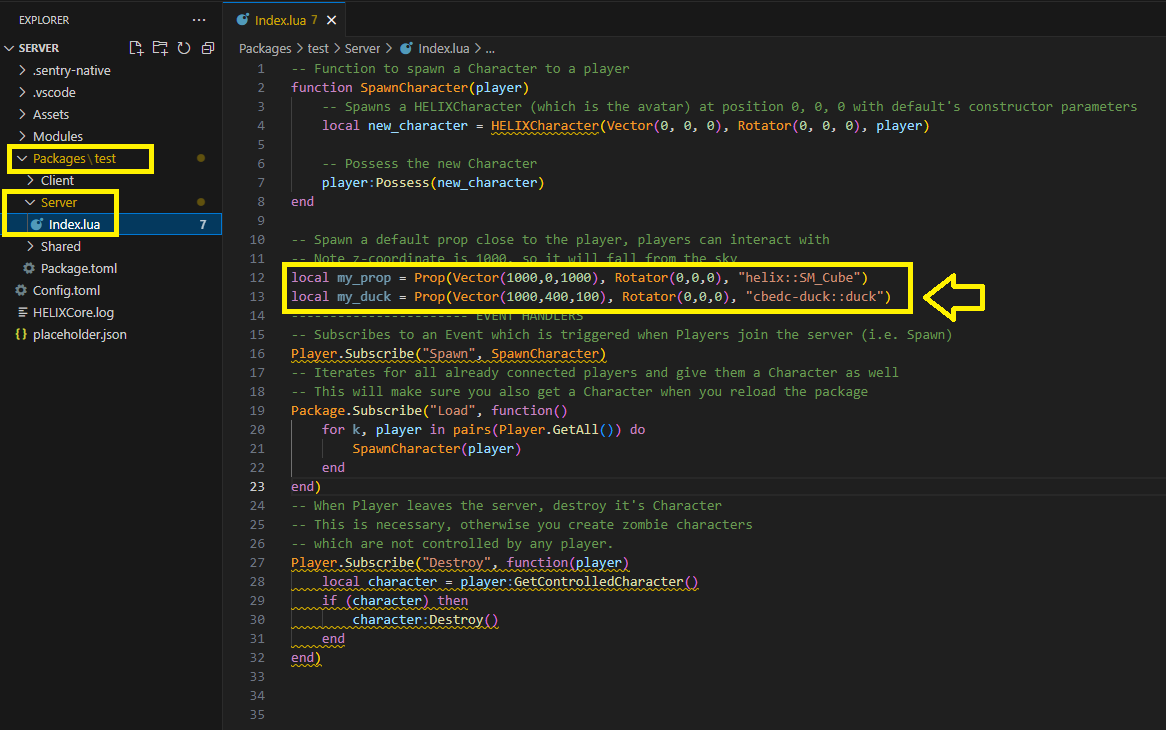Click the New Folder icon in Explorer
The image size is (1166, 730).
tap(160, 48)
